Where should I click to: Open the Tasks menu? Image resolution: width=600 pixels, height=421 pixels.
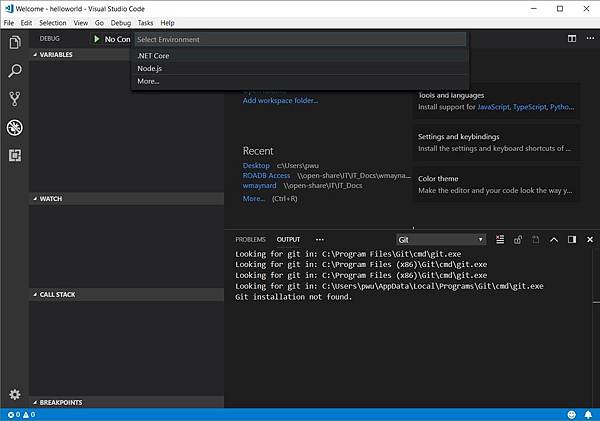pos(145,23)
